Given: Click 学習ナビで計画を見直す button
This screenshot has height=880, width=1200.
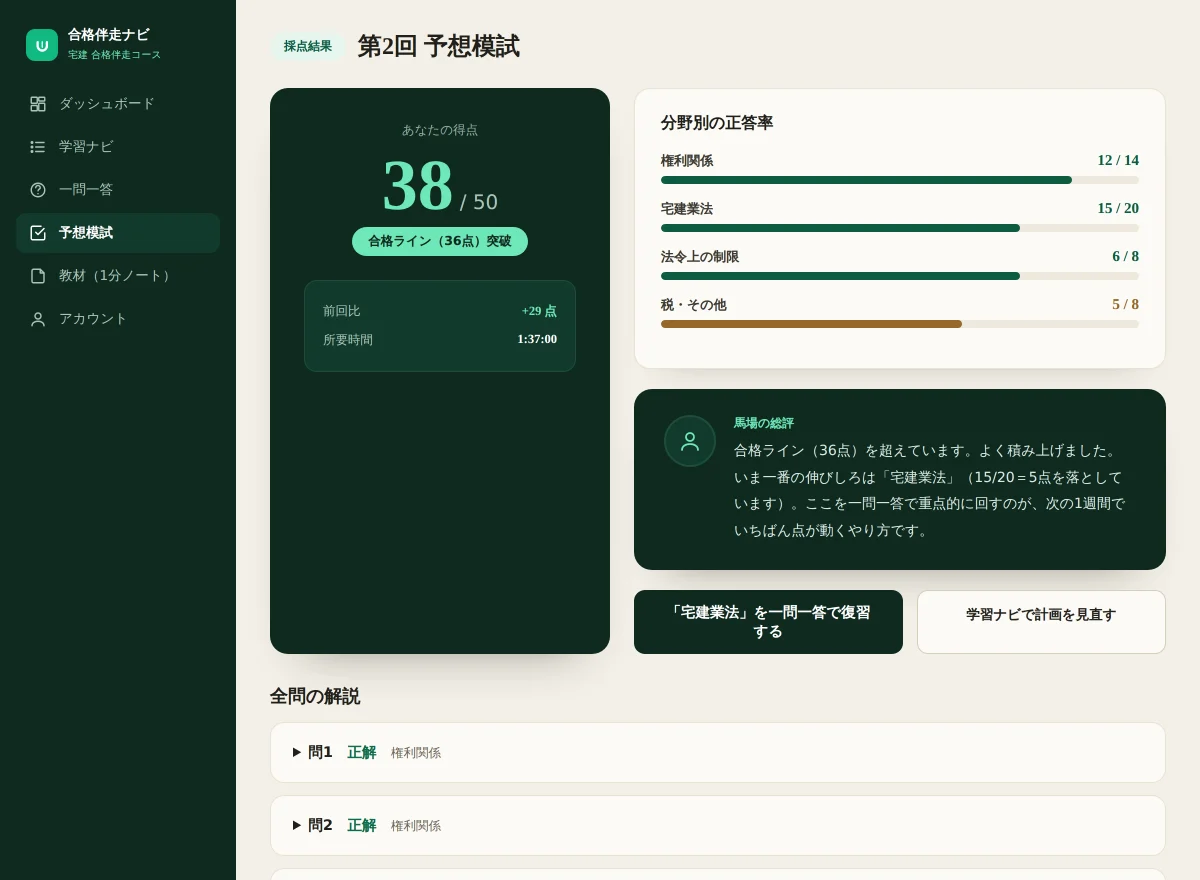Looking at the screenshot, I should [1041, 622].
